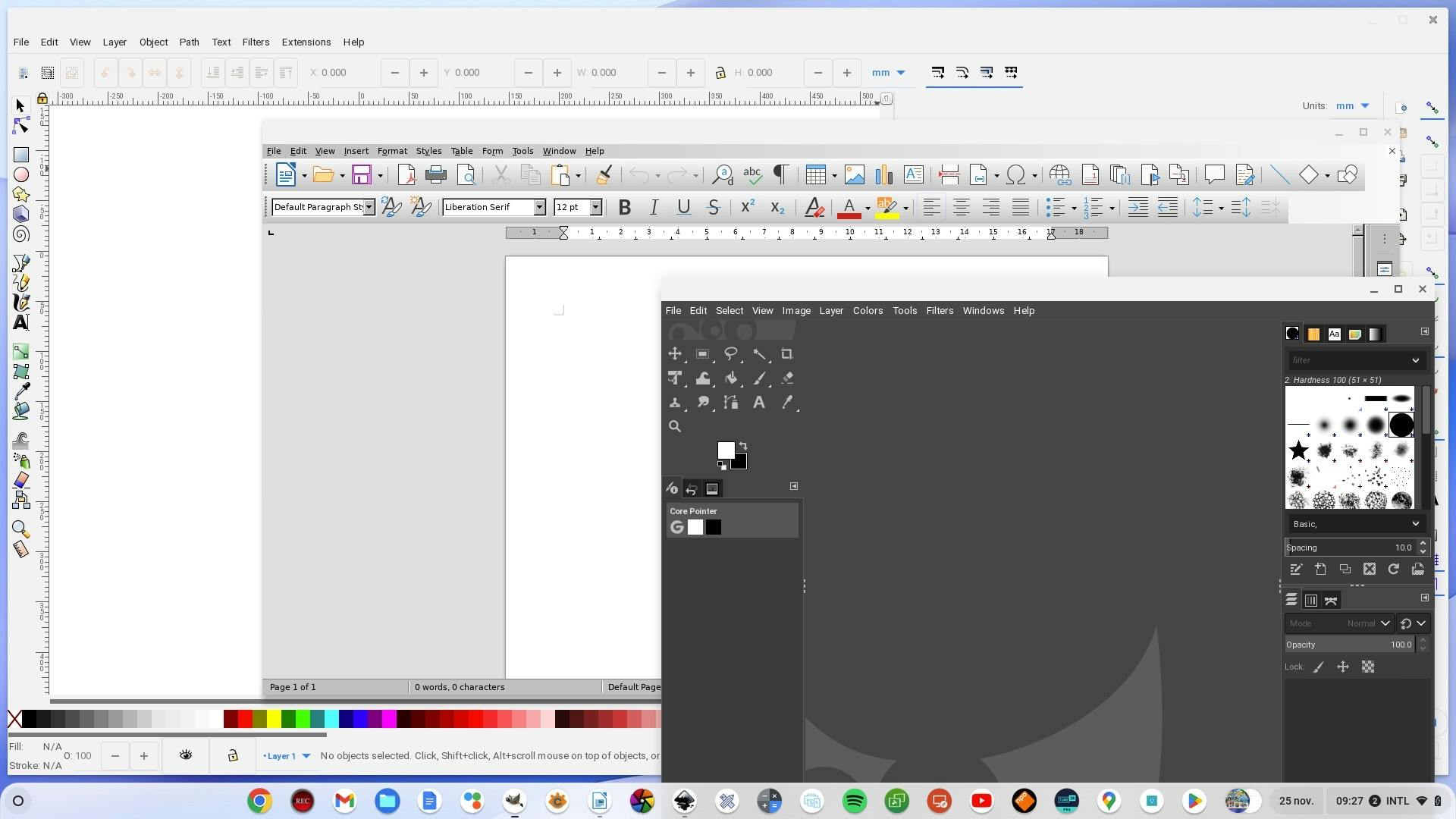Click the Insert Image icon in Writer toolbar

pyautogui.click(x=854, y=175)
